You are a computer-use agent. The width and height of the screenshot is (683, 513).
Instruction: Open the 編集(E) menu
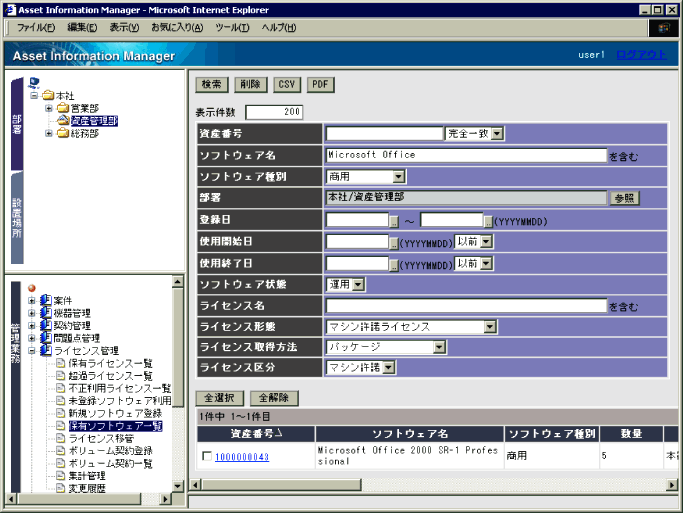click(82, 28)
